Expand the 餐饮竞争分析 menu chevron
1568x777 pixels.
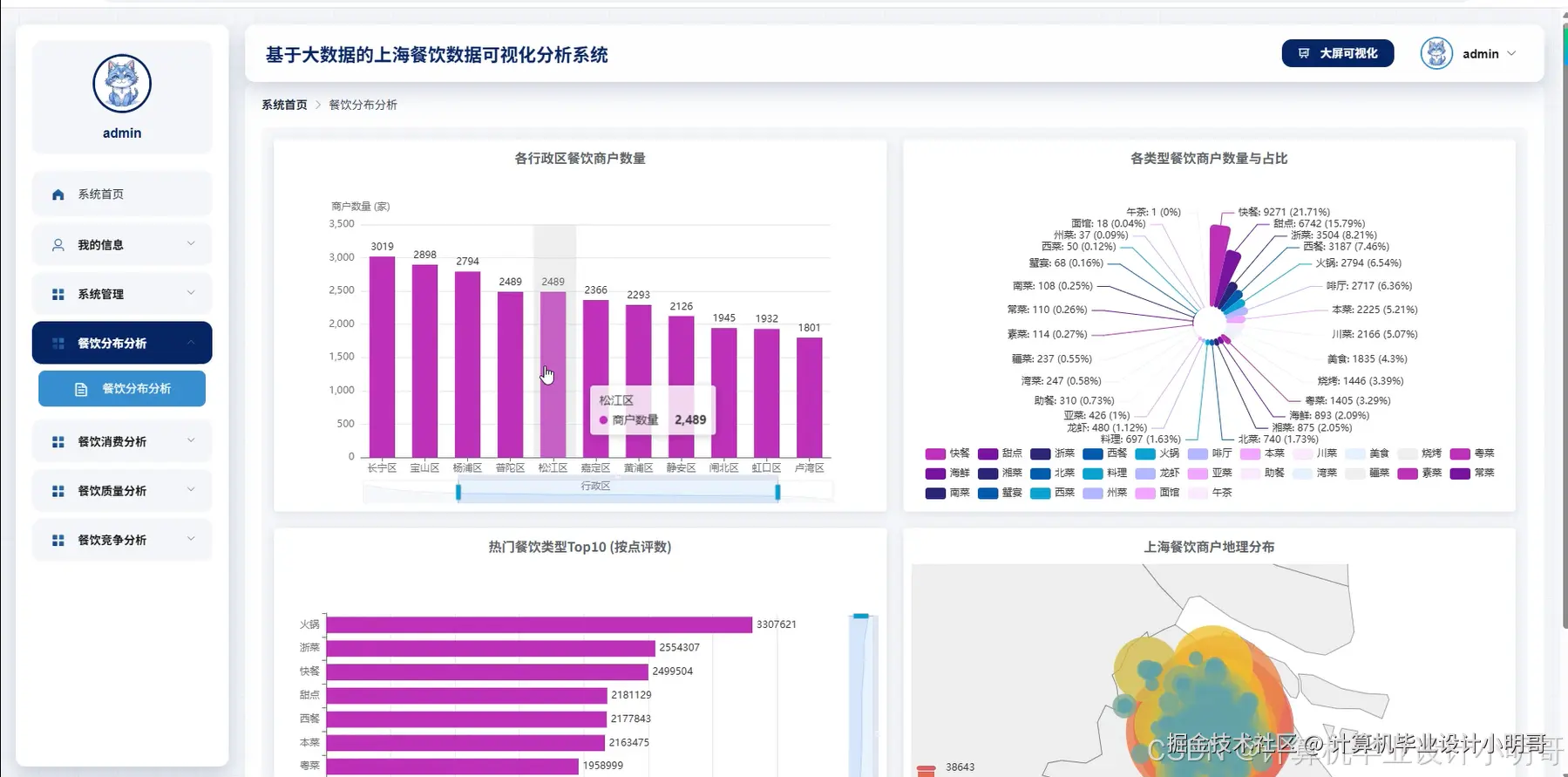click(191, 539)
